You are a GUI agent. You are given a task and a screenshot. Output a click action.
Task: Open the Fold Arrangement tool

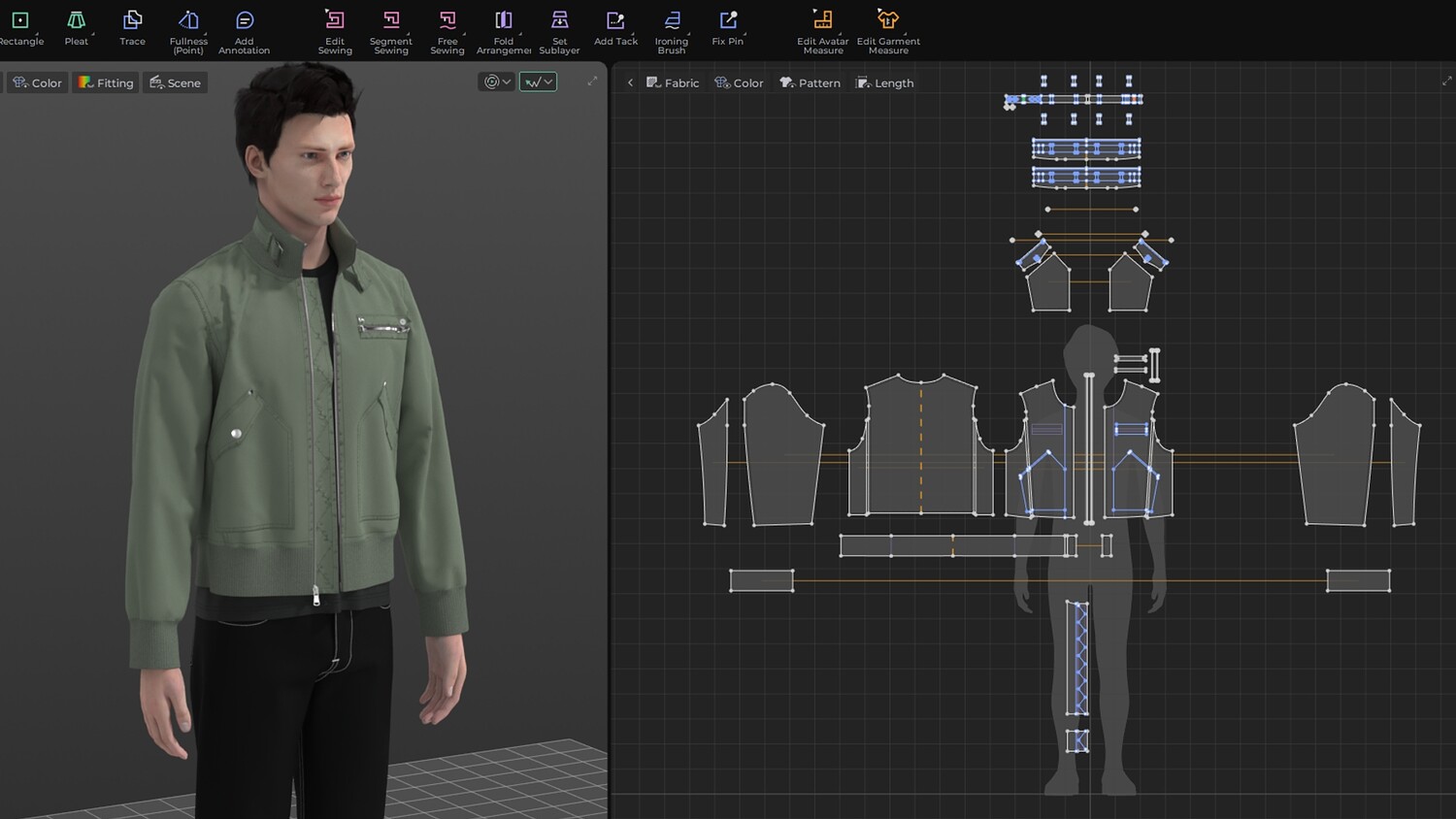(x=504, y=32)
